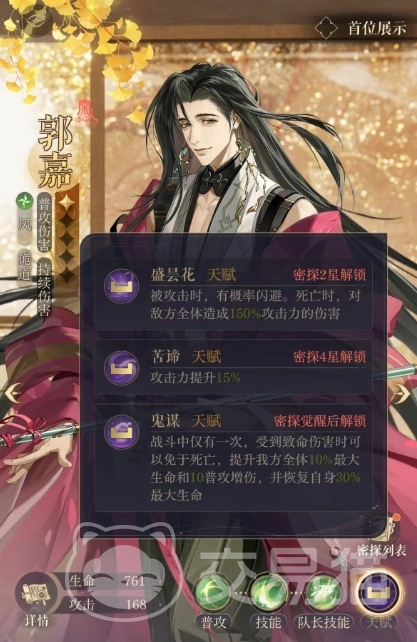Image resolution: width=417 pixels, height=642 pixels.
Task: Open the 鬼谋 talent description entry
Action: (x=233, y=458)
